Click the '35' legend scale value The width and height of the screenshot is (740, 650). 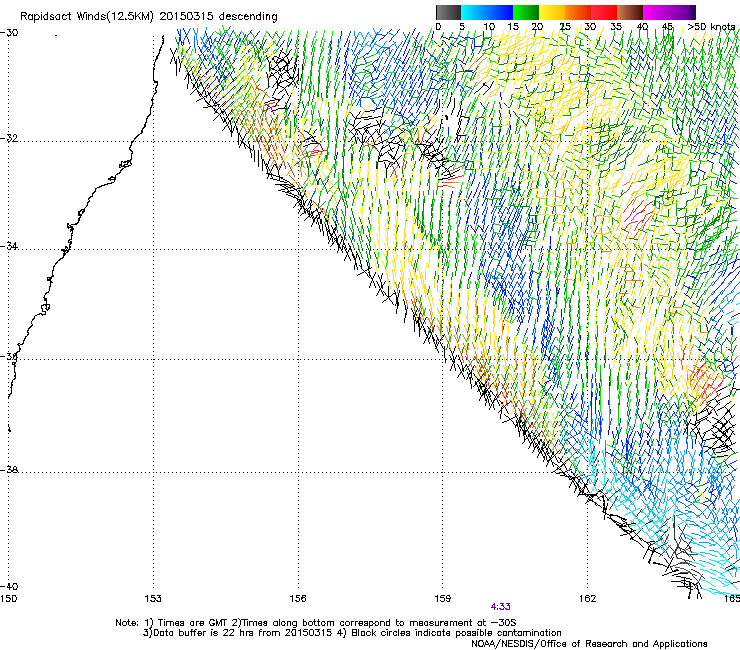616,27
